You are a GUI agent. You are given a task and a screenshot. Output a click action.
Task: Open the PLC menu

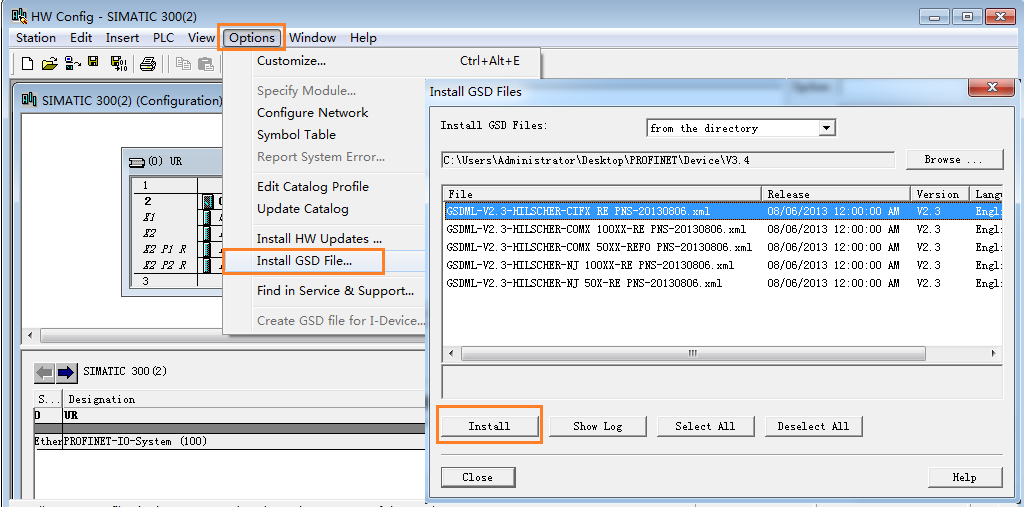click(x=163, y=38)
